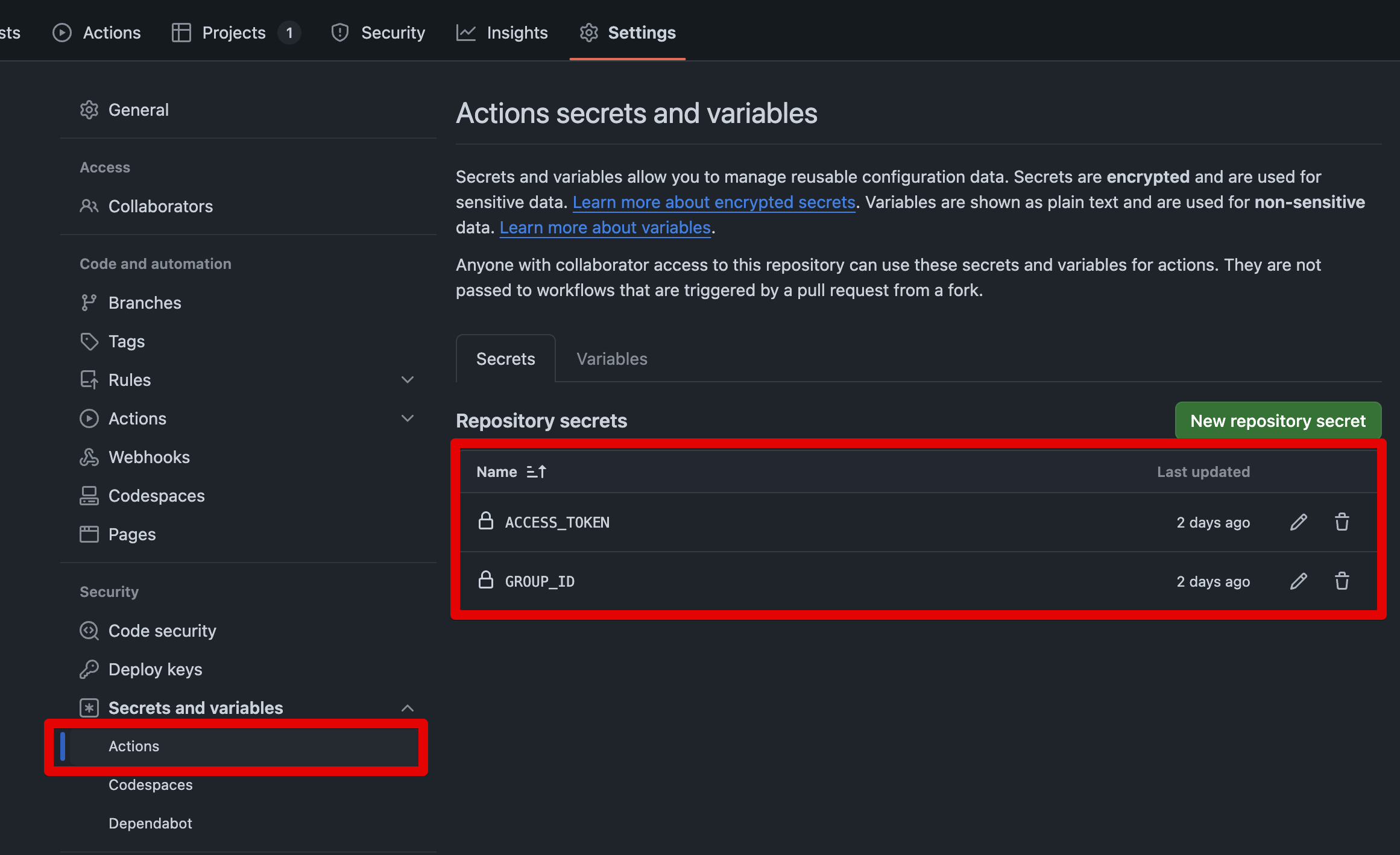The width and height of the screenshot is (1400, 855).
Task: Open Learn more about encrypted secrets link
Action: 714,202
